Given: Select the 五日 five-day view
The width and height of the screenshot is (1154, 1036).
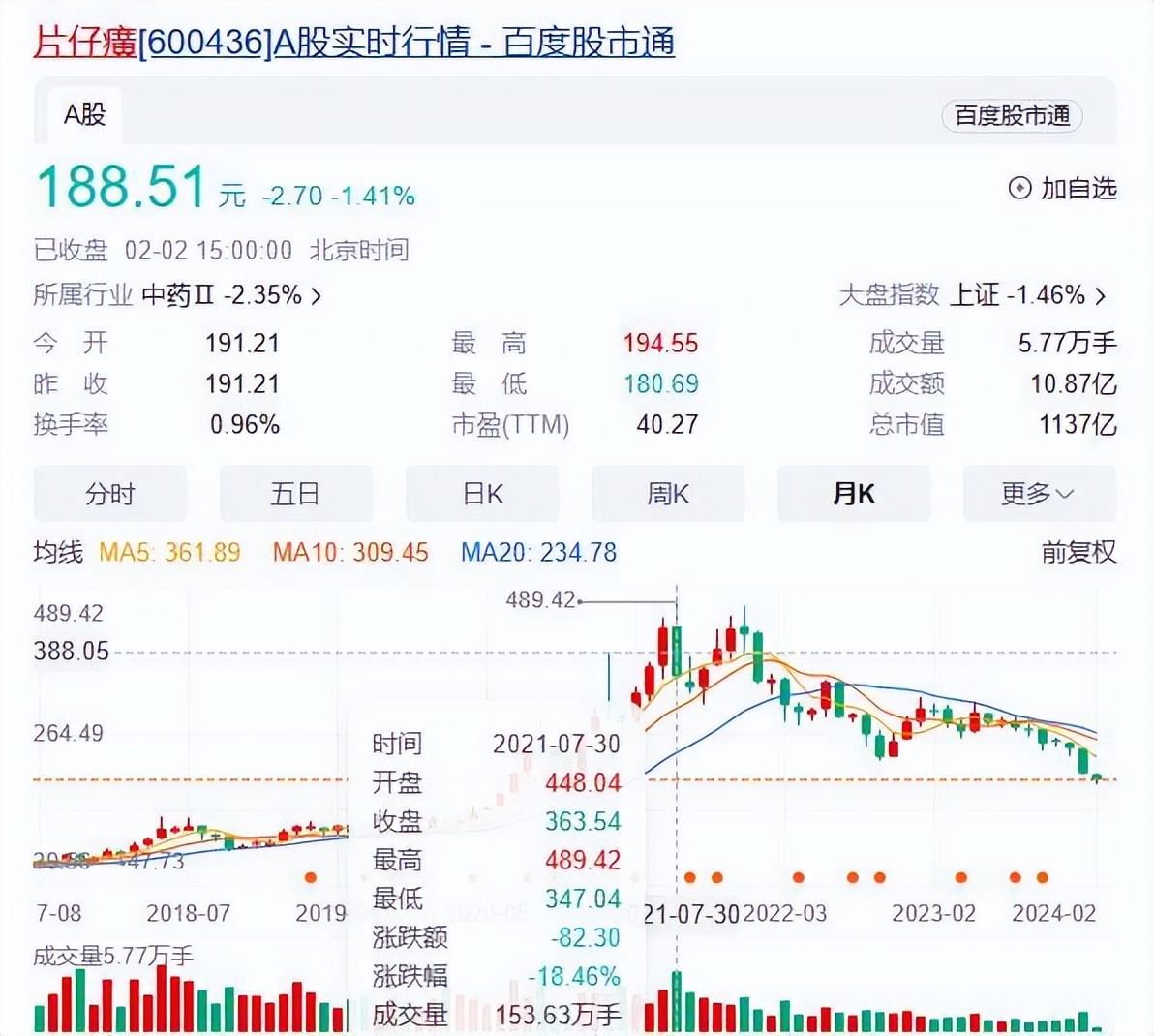Looking at the screenshot, I should 296,494.
